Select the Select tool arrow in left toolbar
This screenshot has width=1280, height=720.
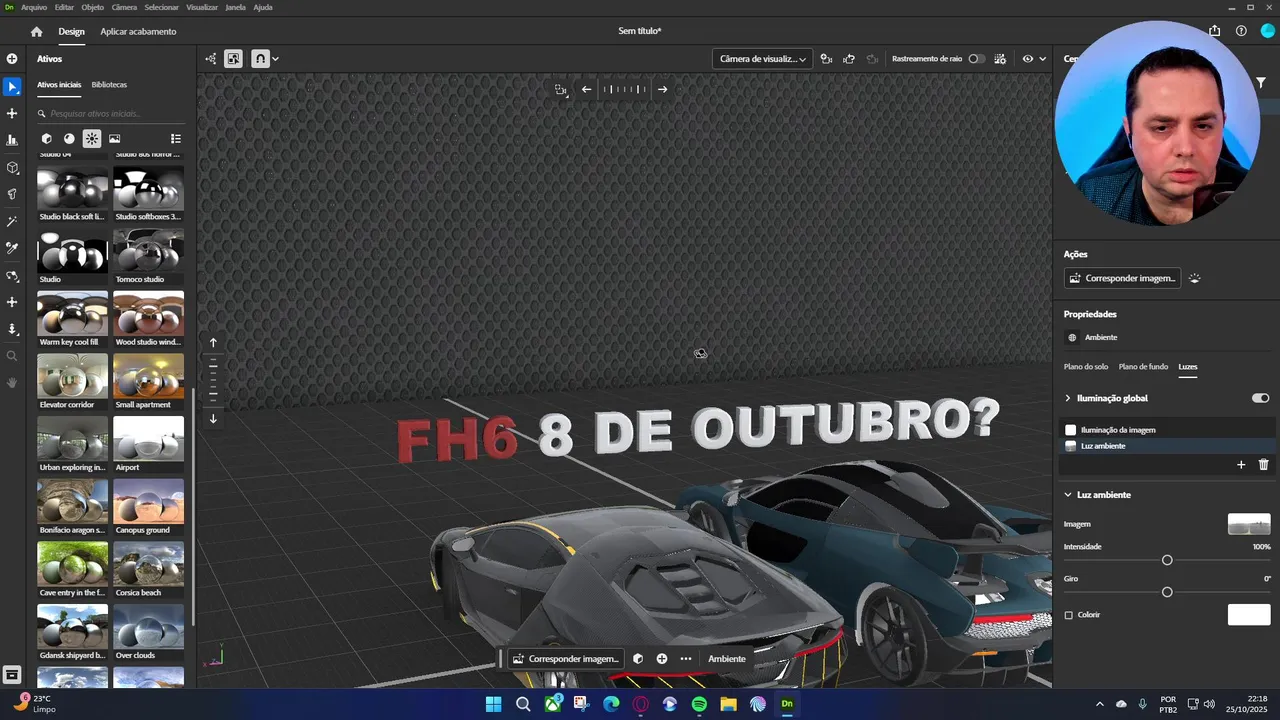point(12,87)
